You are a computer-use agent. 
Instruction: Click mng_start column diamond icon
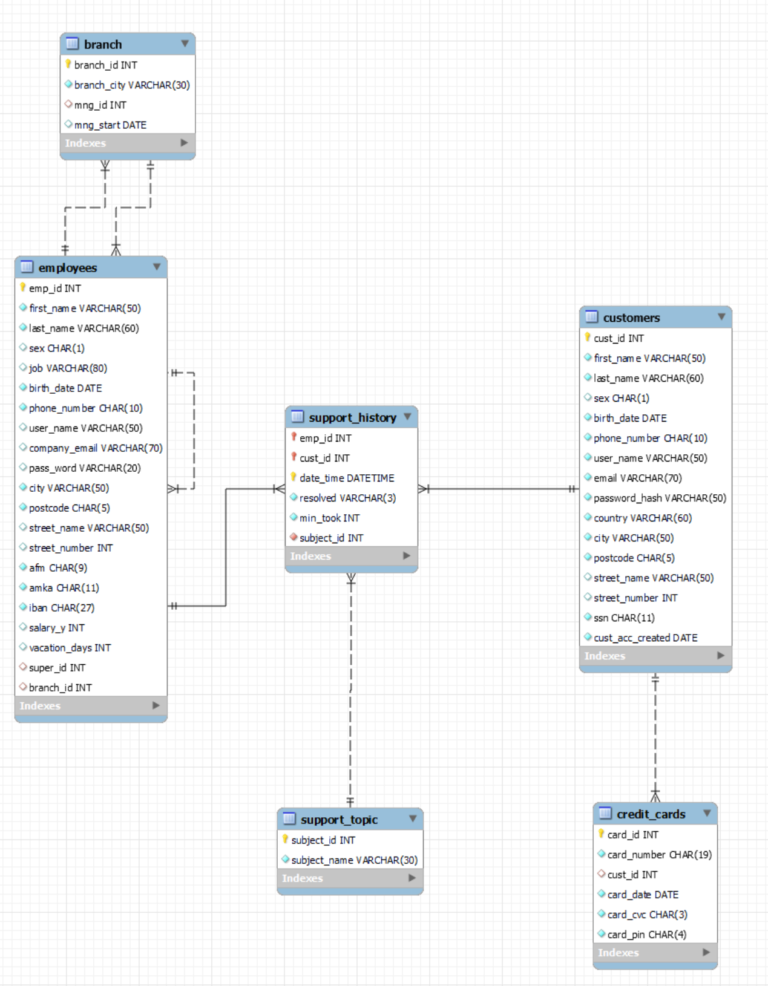(x=69, y=124)
